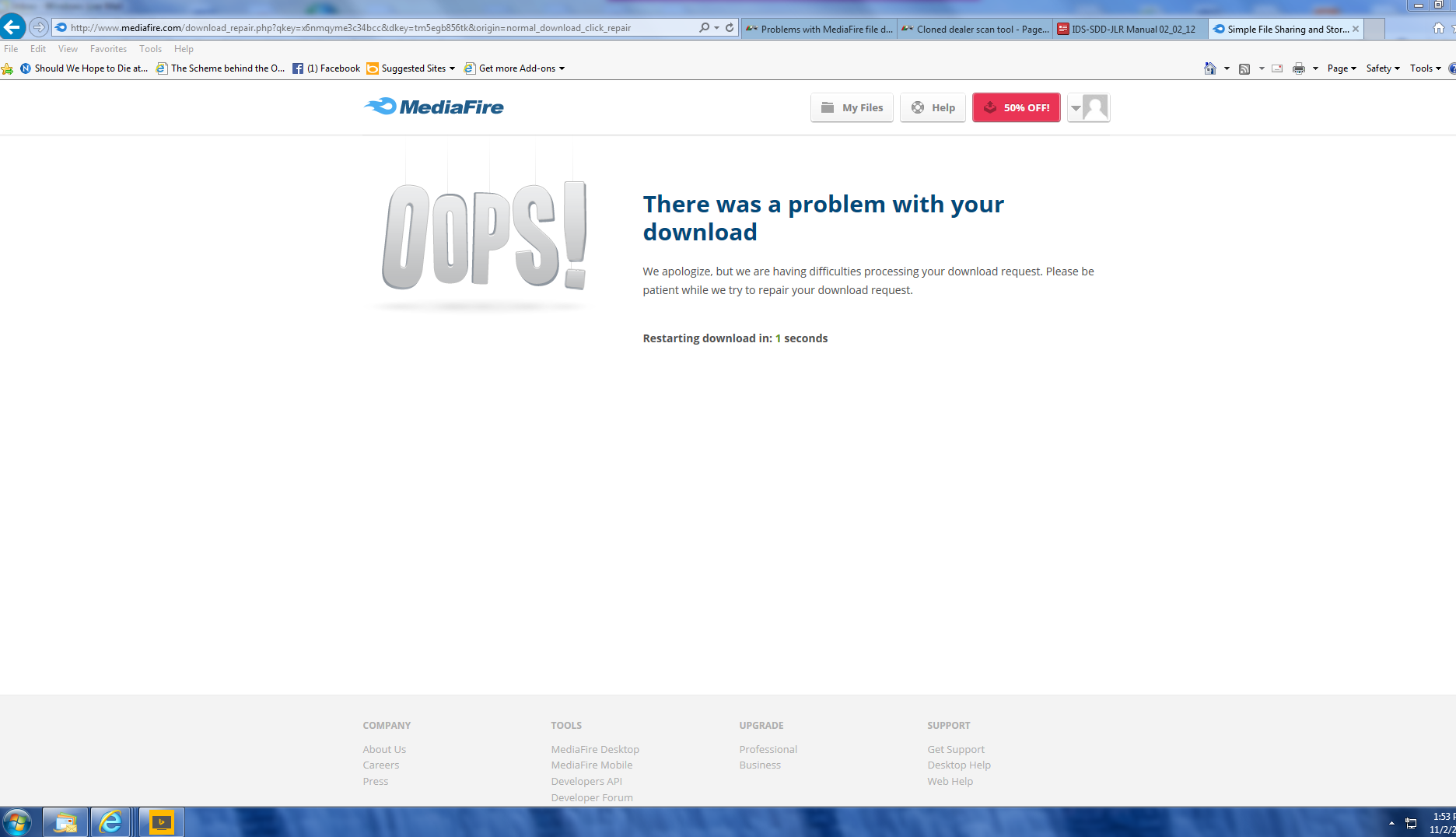The image size is (1456, 837).
Task: Click the Add to Favorites bar star icon
Action: pos(8,68)
